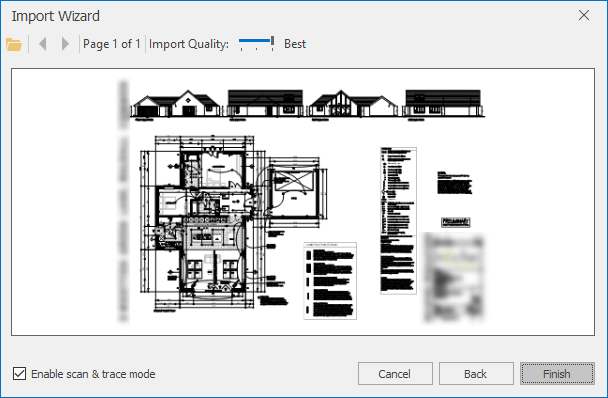Image resolution: width=608 pixels, height=398 pixels.
Task: Click the Back button
Action: [x=476, y=374]
